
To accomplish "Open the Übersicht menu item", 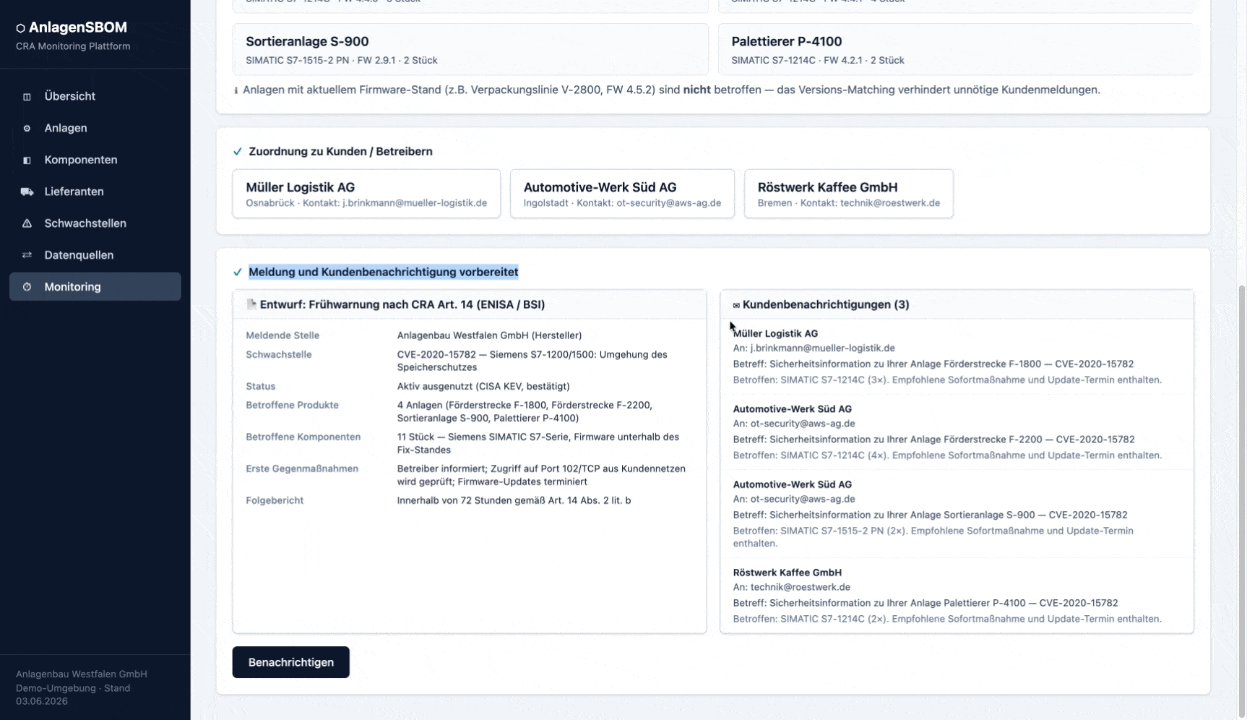I will [x=95, y=96].
